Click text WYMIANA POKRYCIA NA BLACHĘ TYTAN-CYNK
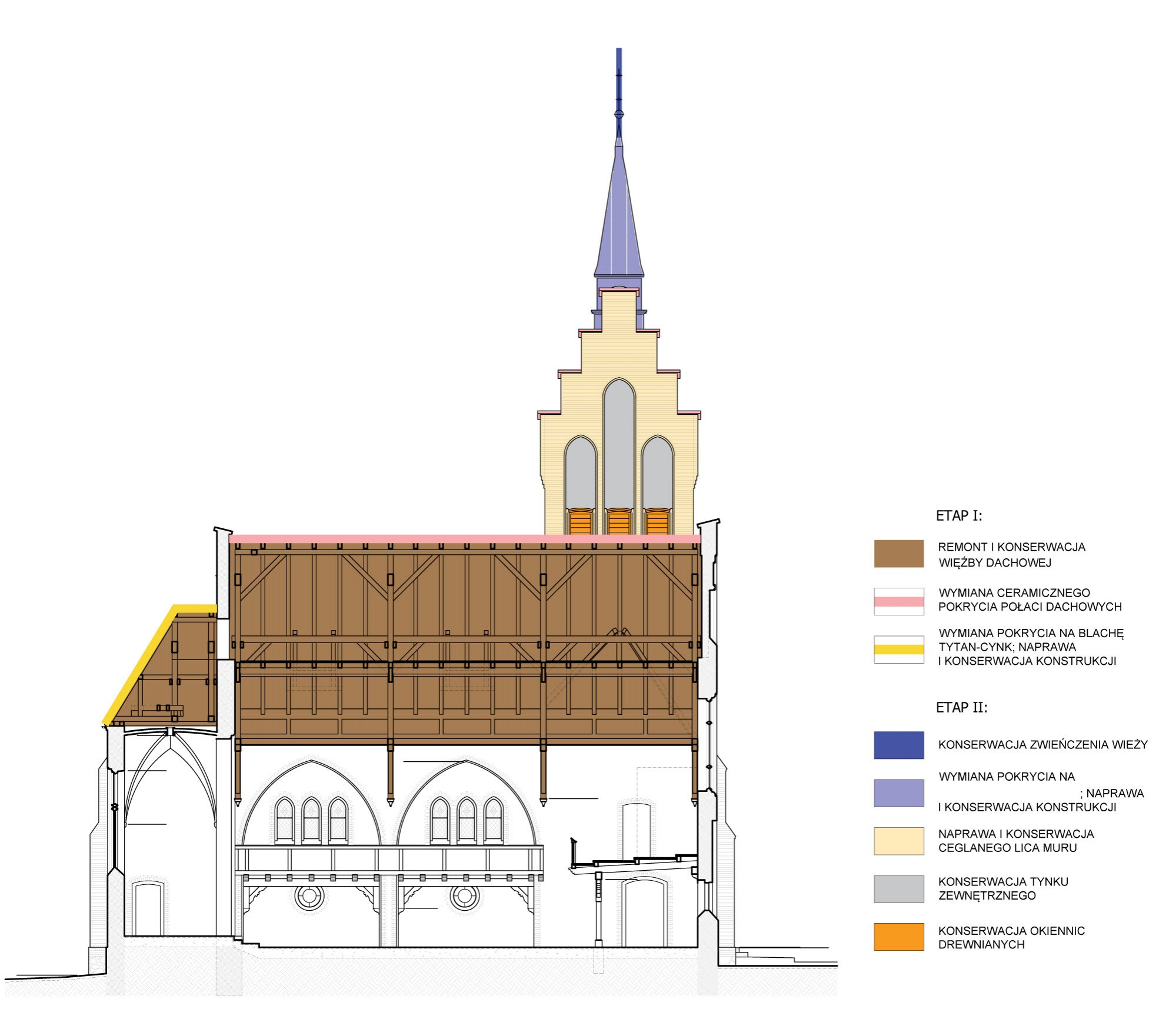1176x1019 pixels. [x=1031, y=640]
